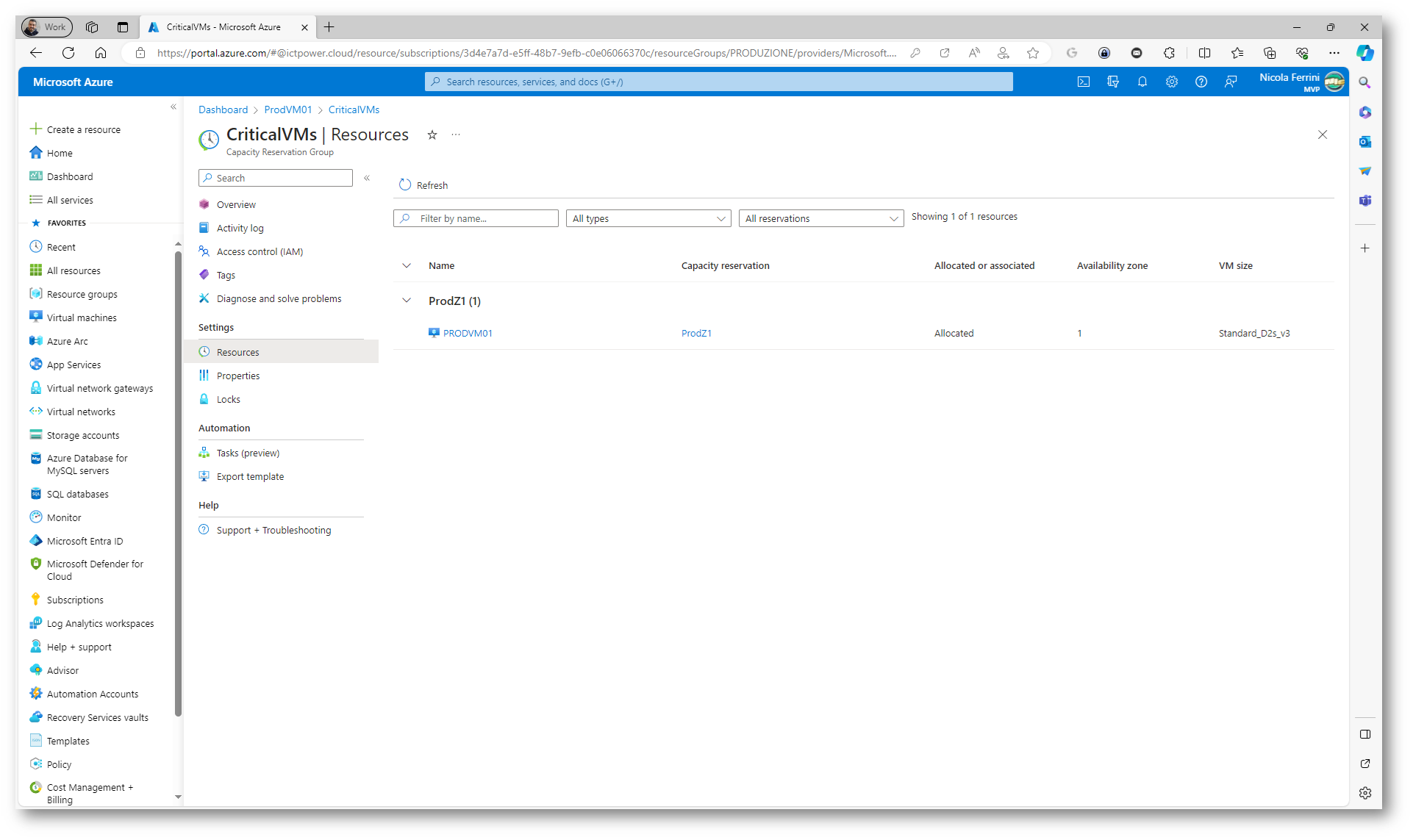Open the Directories and subscriptions filter icon
1413x840 pixels.
(x=1113, y=82)
